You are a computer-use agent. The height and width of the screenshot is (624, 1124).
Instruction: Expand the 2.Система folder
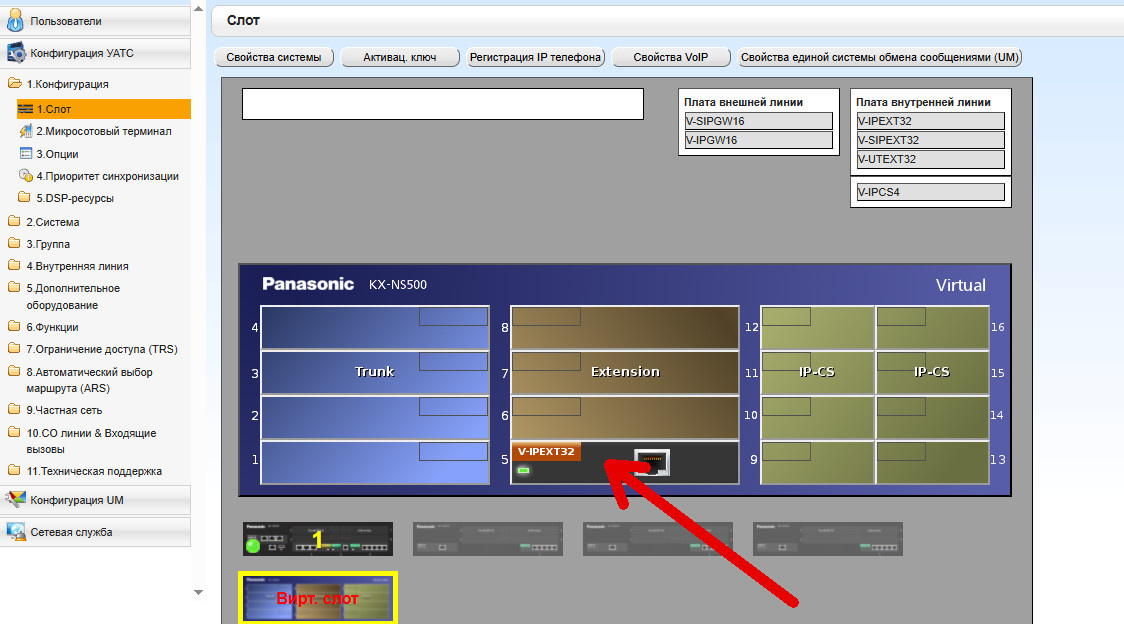click(x=14, y=221)
